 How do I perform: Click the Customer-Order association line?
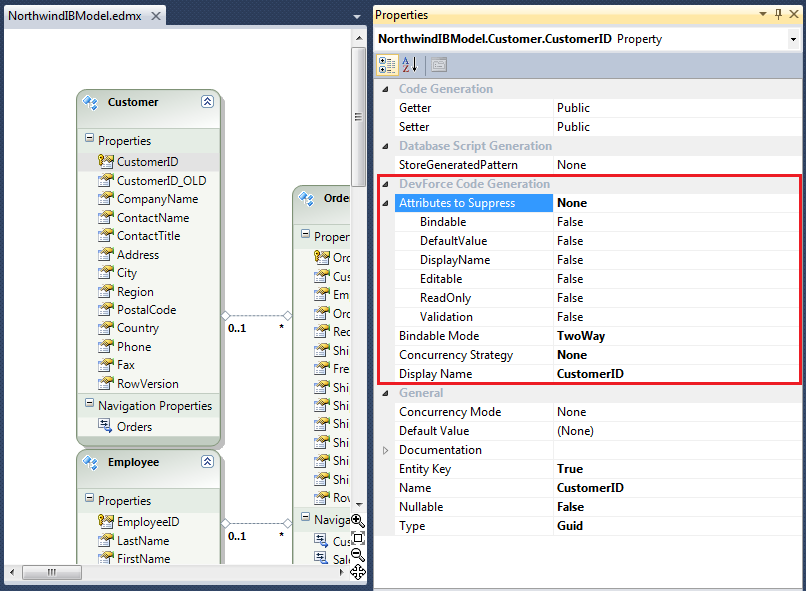point(256,315)
